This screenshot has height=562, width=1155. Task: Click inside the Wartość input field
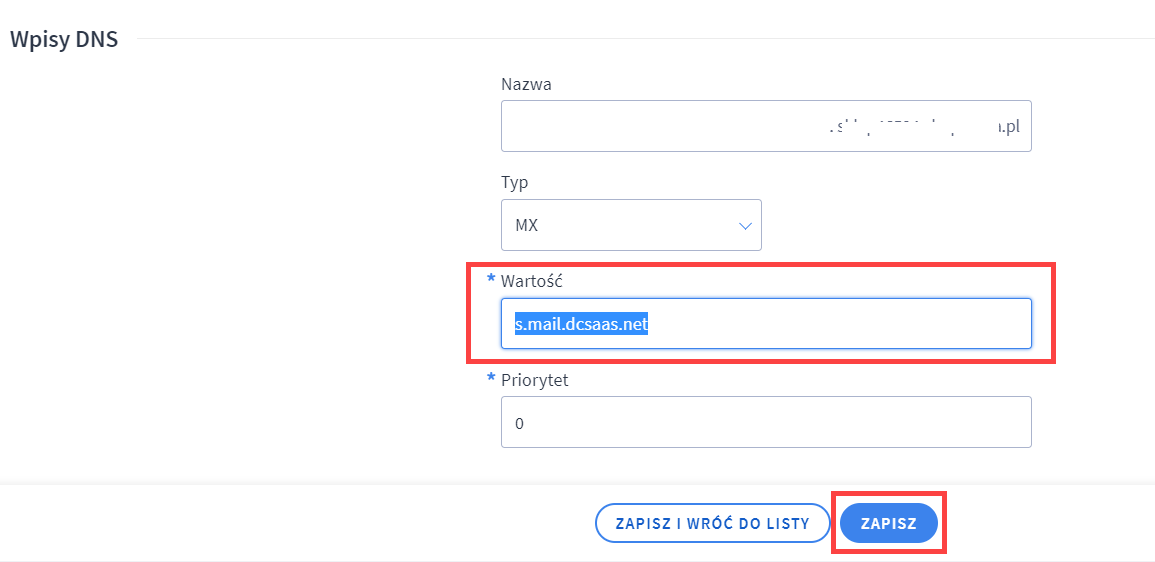766,323
